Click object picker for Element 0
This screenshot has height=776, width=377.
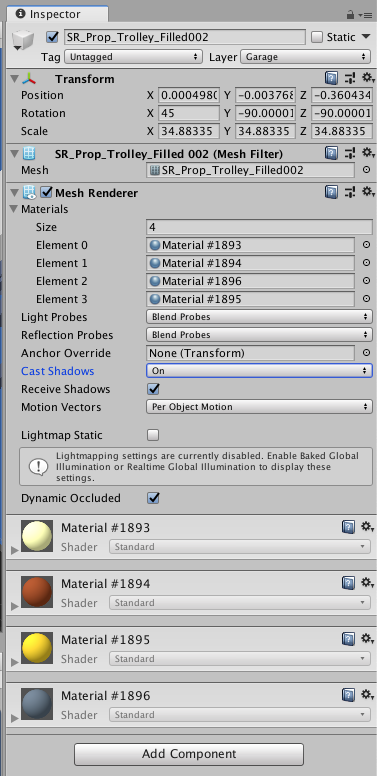(x=367, y=244)
